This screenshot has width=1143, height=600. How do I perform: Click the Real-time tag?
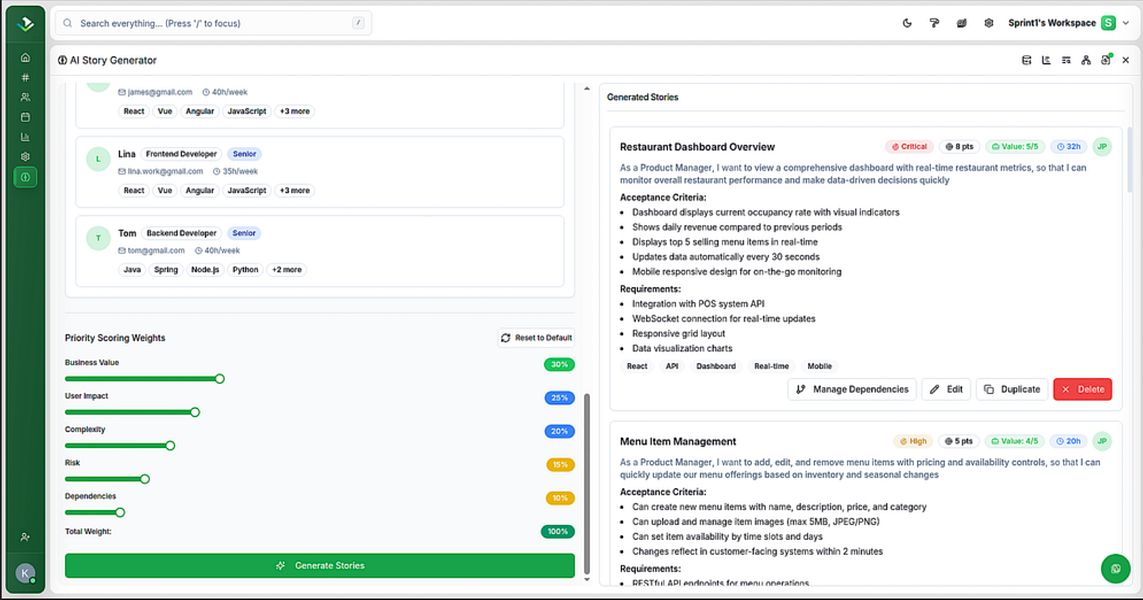pos(771,367)
